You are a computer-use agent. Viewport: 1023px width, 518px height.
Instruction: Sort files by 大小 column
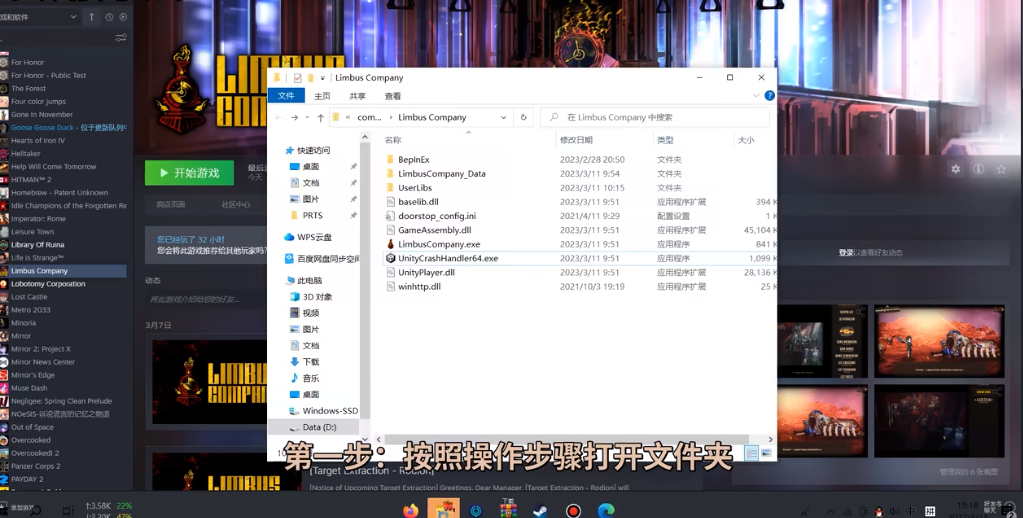(746, 140)
